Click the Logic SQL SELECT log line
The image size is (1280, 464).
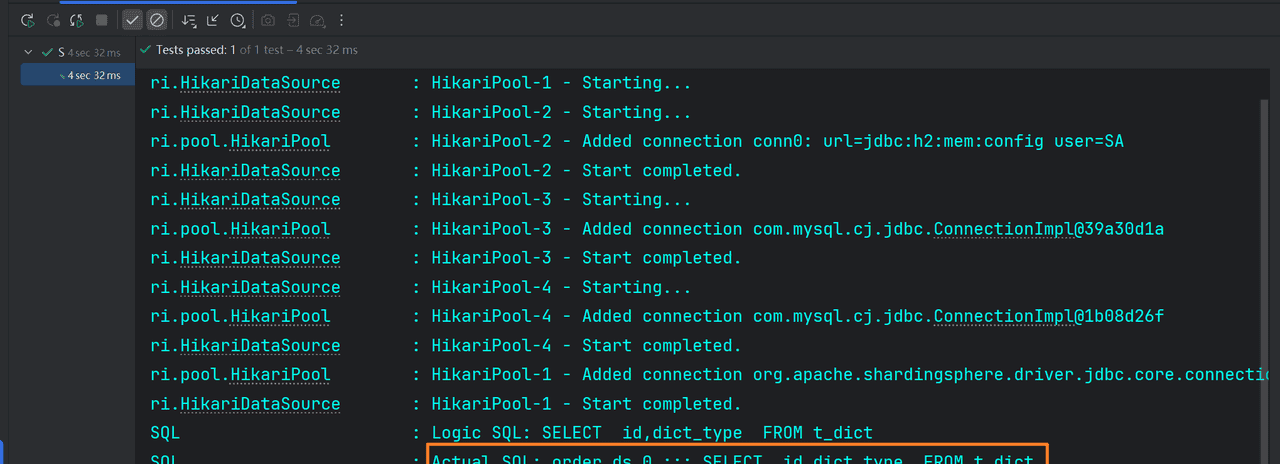pyautogui.click(x=652, y=433)
